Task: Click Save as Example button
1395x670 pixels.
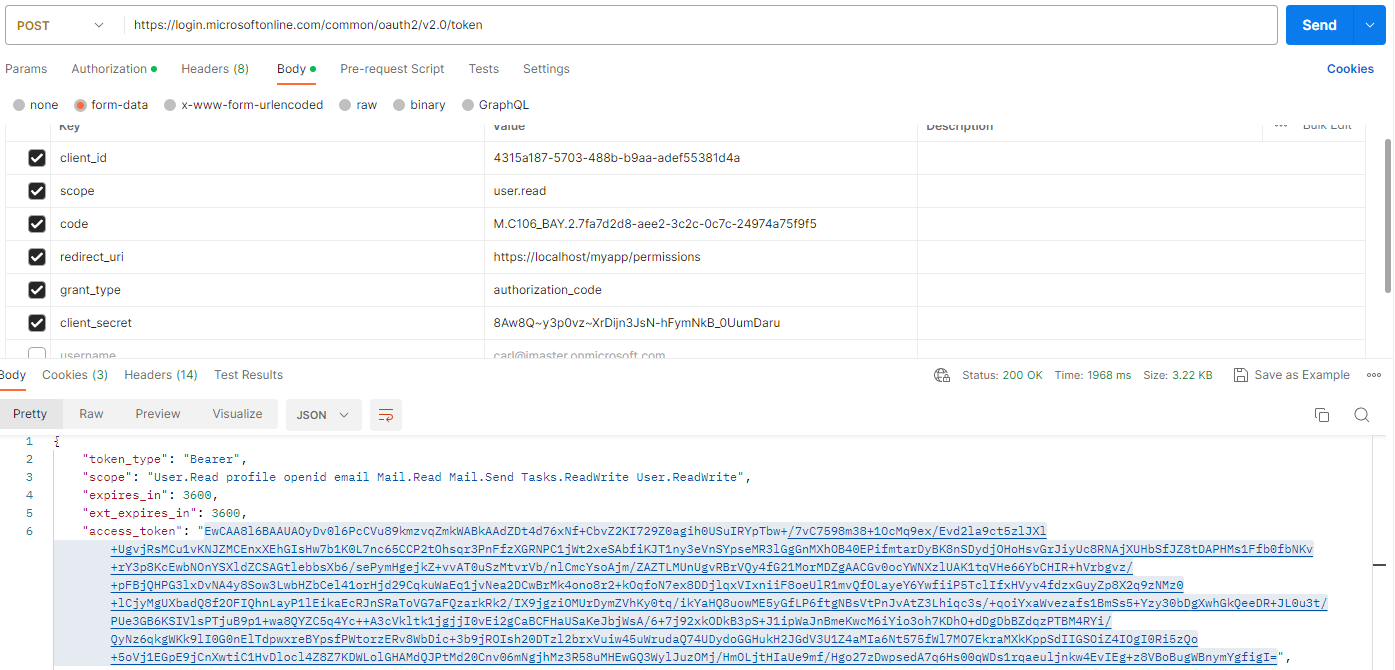Action: click(1292, 375)
